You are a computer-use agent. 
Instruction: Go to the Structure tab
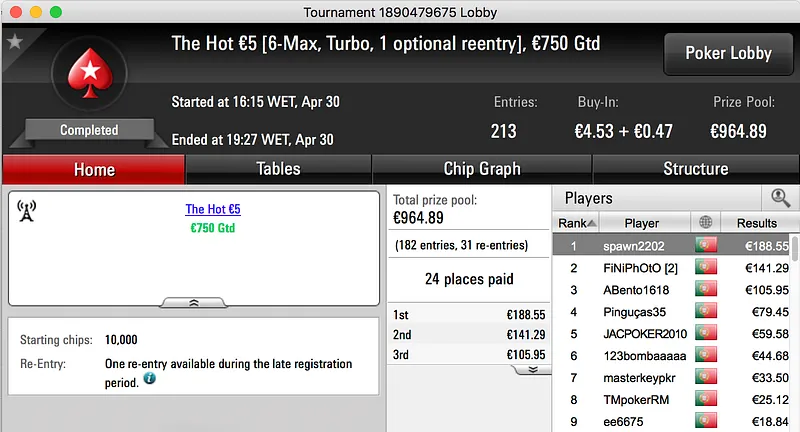[x=695, y=169]
